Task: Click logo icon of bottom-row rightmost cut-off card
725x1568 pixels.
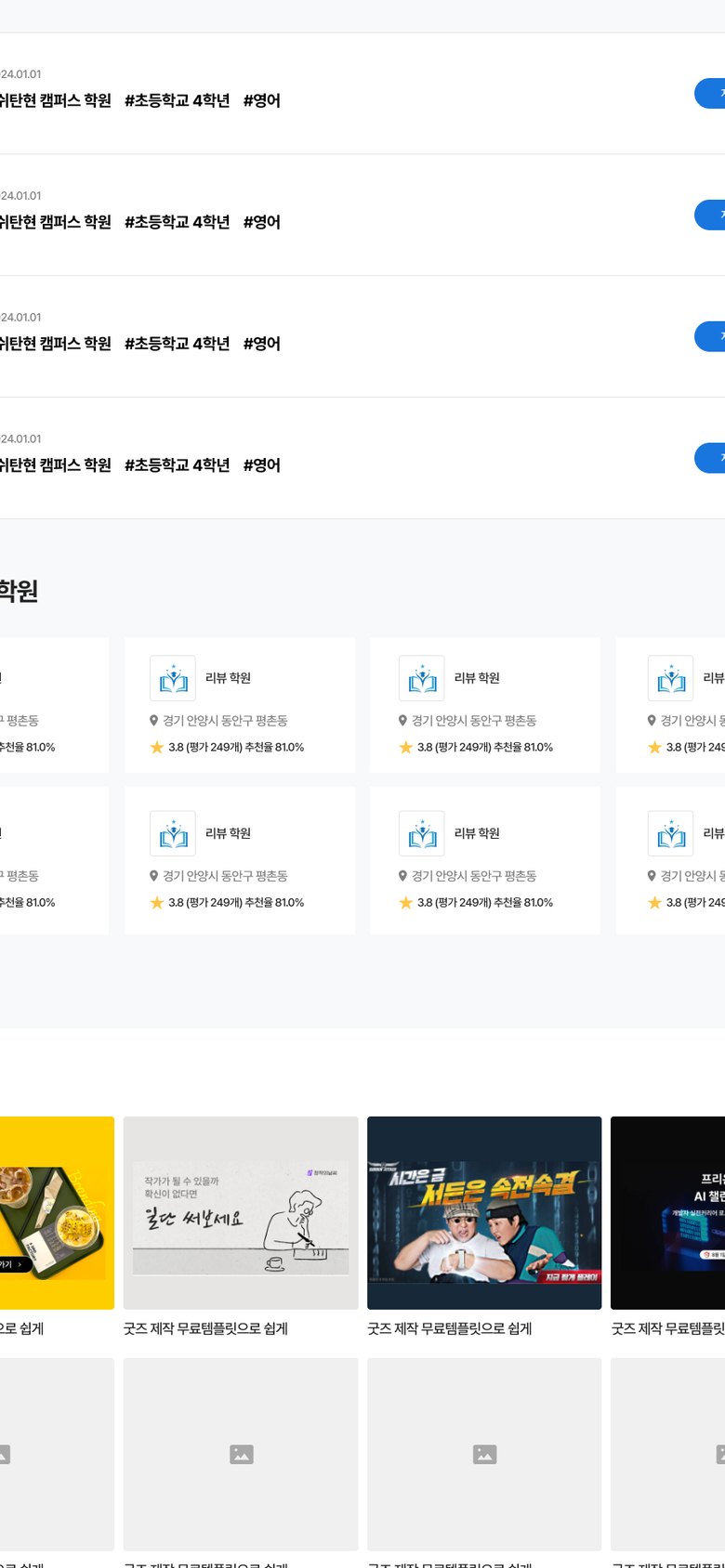Action: pyautogui.click(x=671, y=833)
